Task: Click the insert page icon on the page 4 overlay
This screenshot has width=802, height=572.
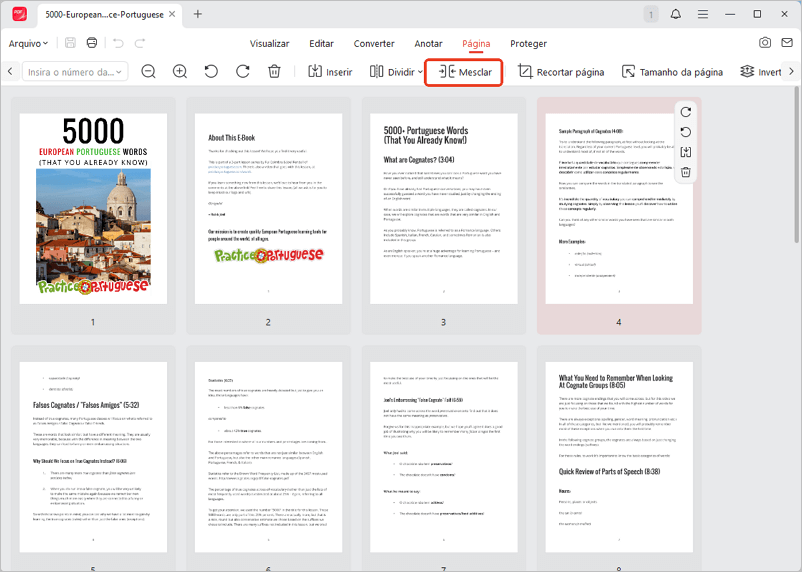Action: [686, 152]
